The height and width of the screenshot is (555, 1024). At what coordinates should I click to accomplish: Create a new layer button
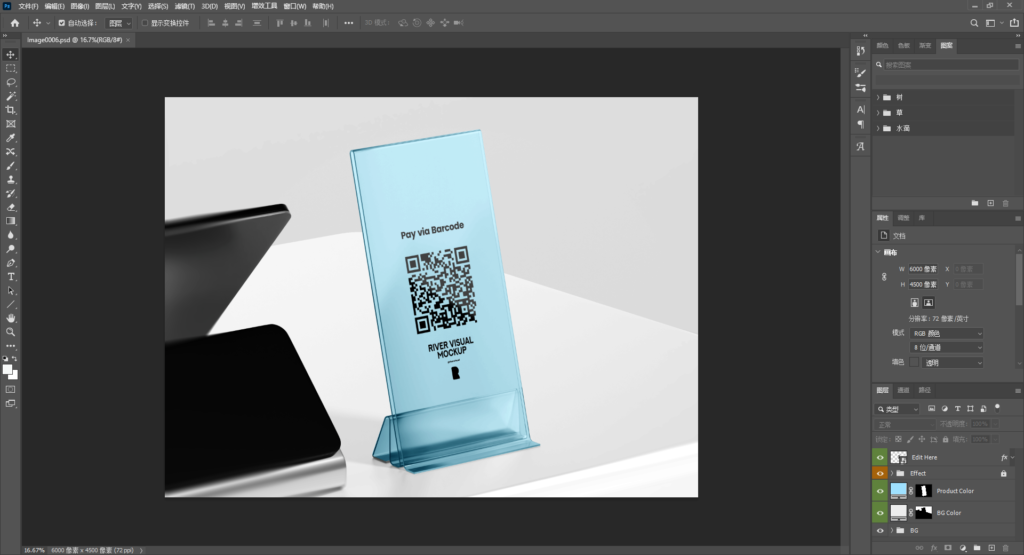coord(991,548)
